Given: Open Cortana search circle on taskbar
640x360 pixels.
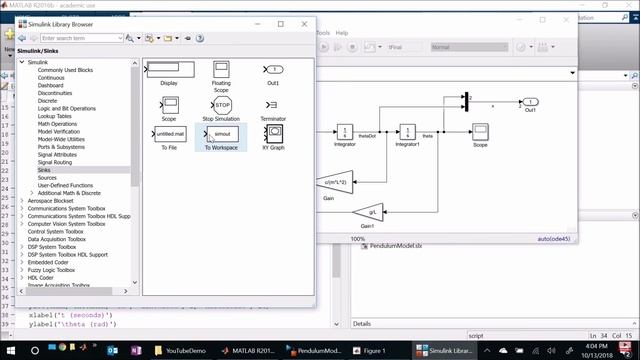Looking at the screenshot, I should pos(35,351).
